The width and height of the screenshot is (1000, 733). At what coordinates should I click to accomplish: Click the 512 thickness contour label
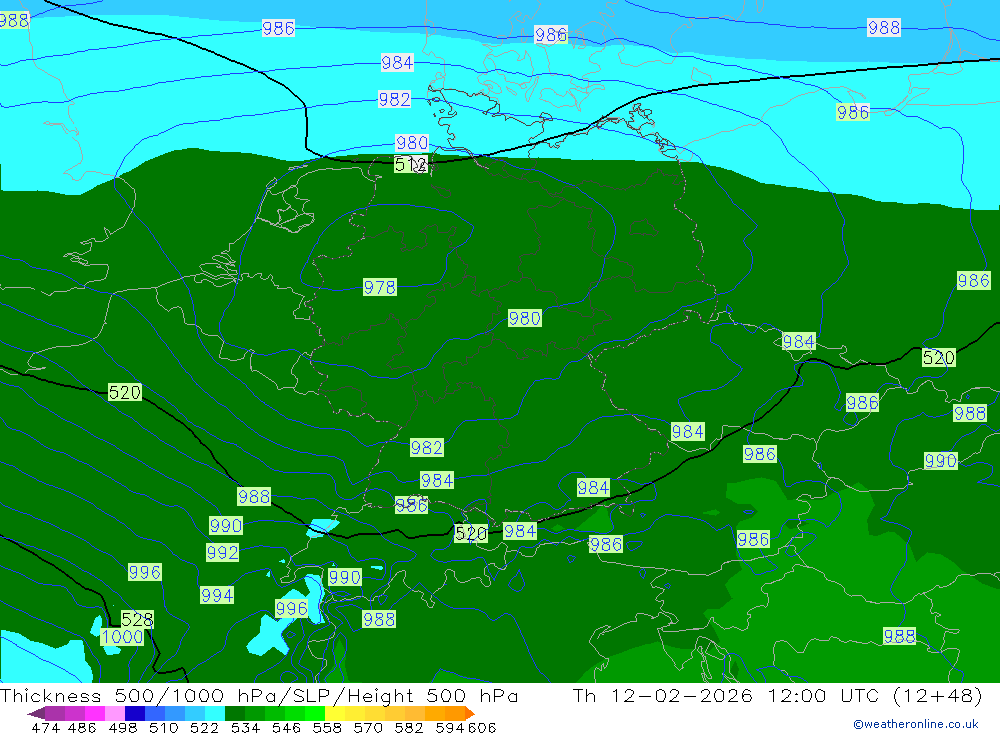410,164
